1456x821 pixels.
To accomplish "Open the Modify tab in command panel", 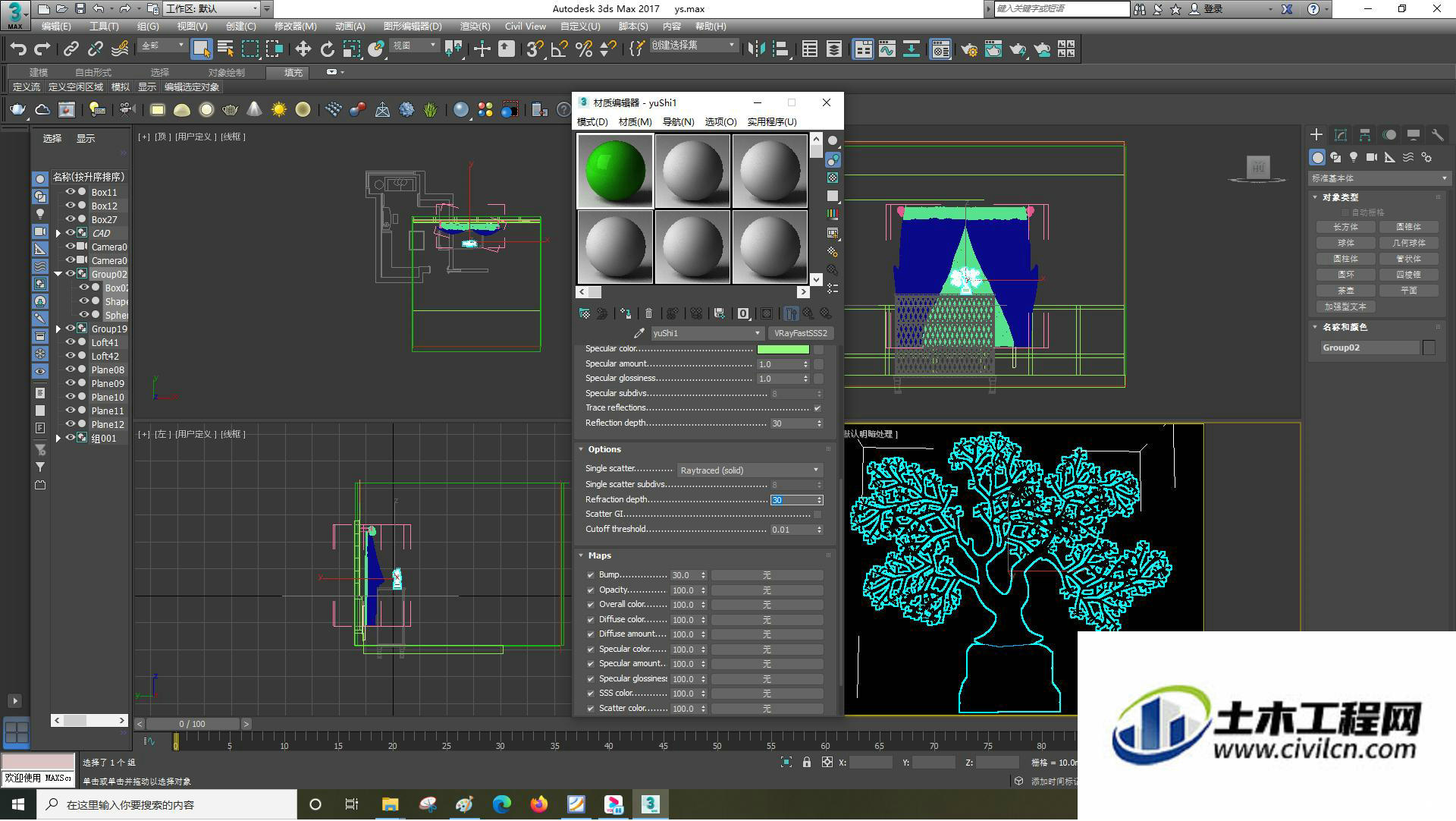I will (1341, 135).
